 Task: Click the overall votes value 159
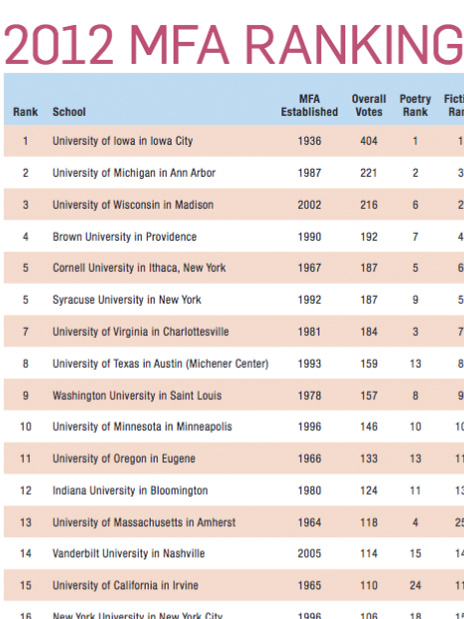368,364
